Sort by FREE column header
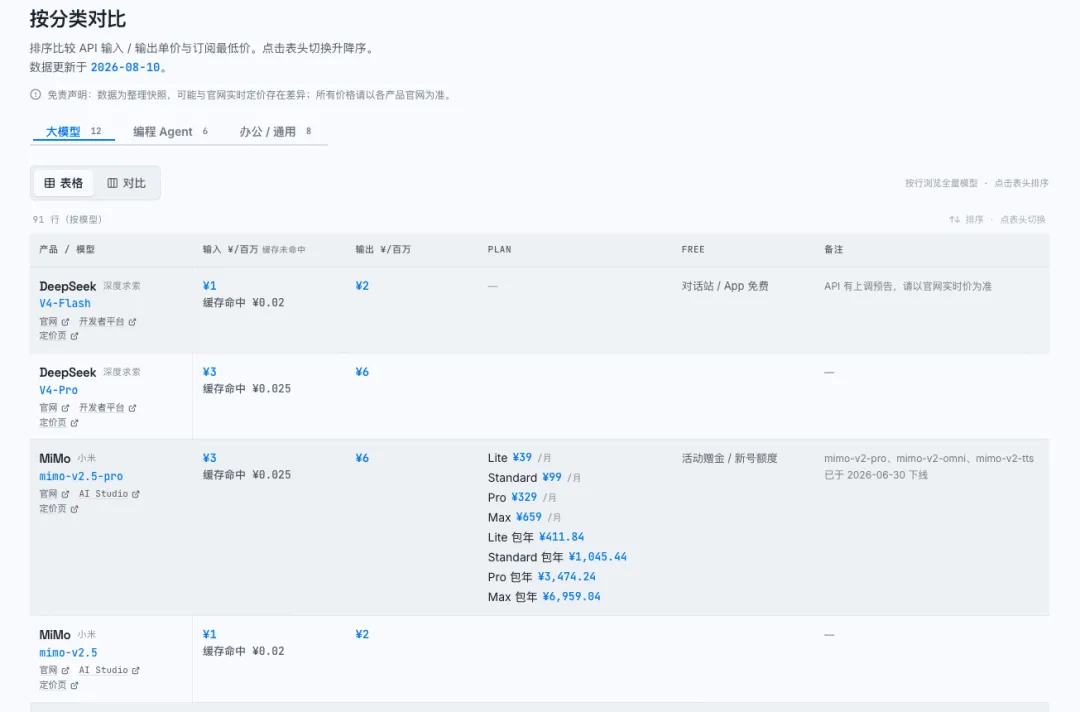The height and width of the screenshot is (712, 1080). pyautogui.click(x=693, y=249)
